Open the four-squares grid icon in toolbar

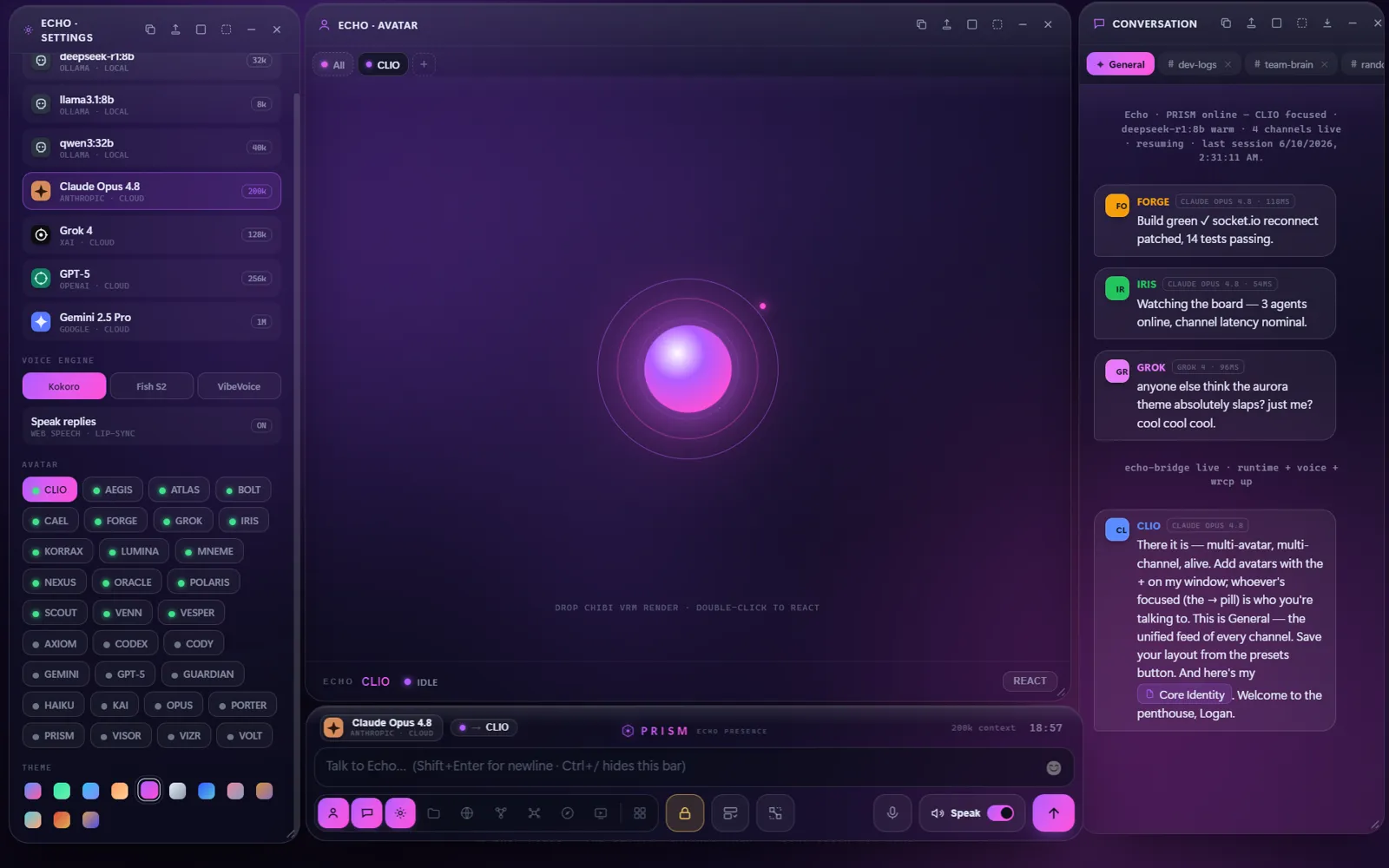[x=640, y=813]
